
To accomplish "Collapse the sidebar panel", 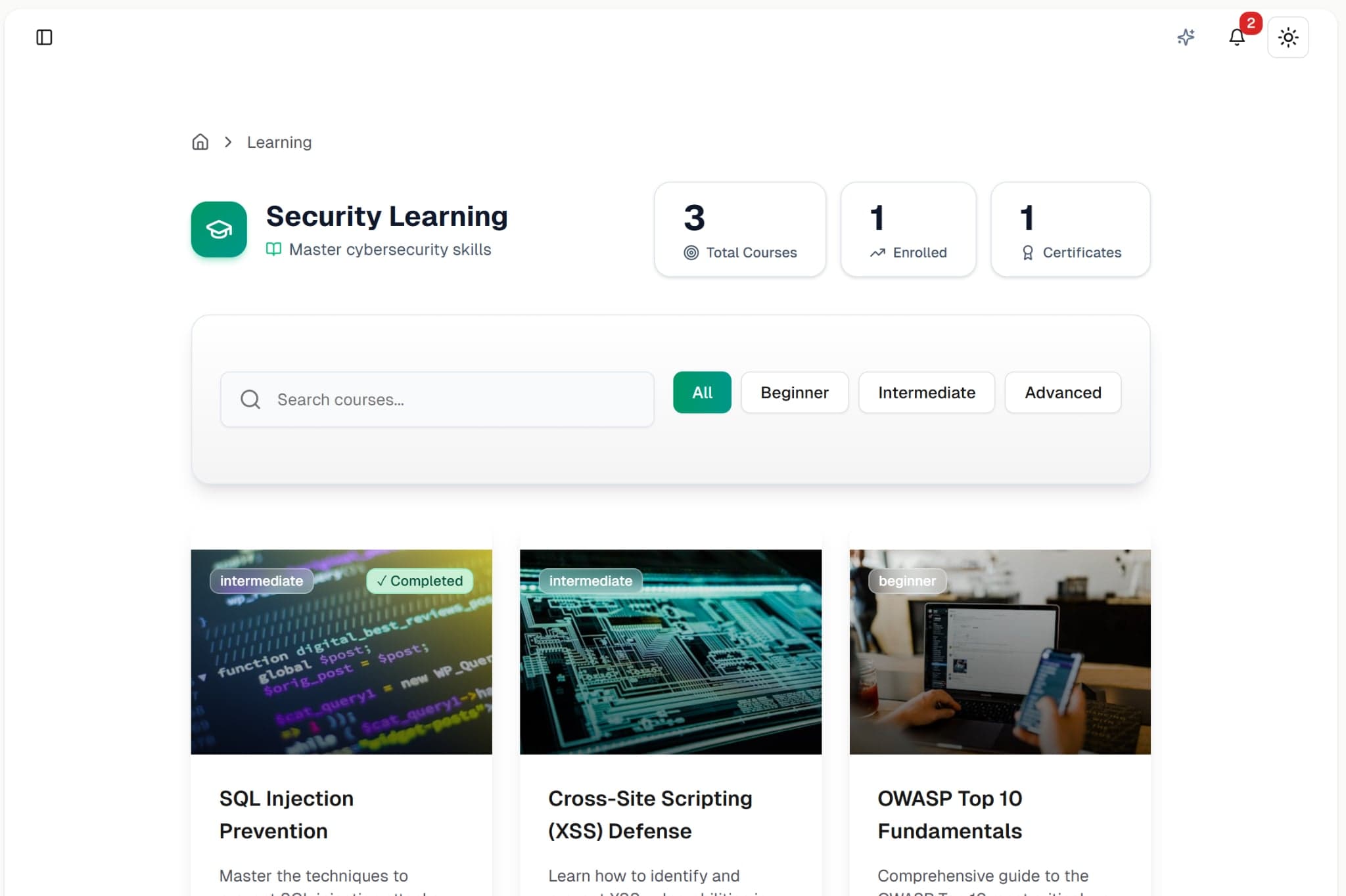I will click(43, 37).
